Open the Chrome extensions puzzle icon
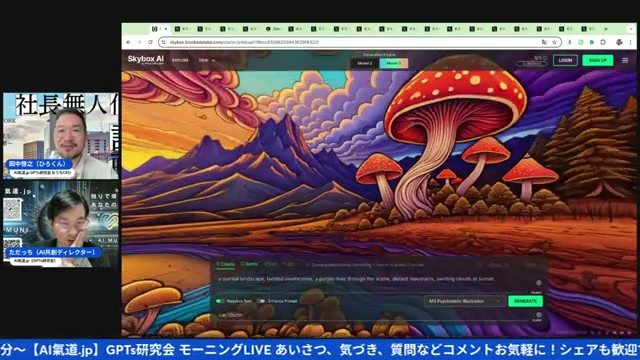 [x=603, y=42]
